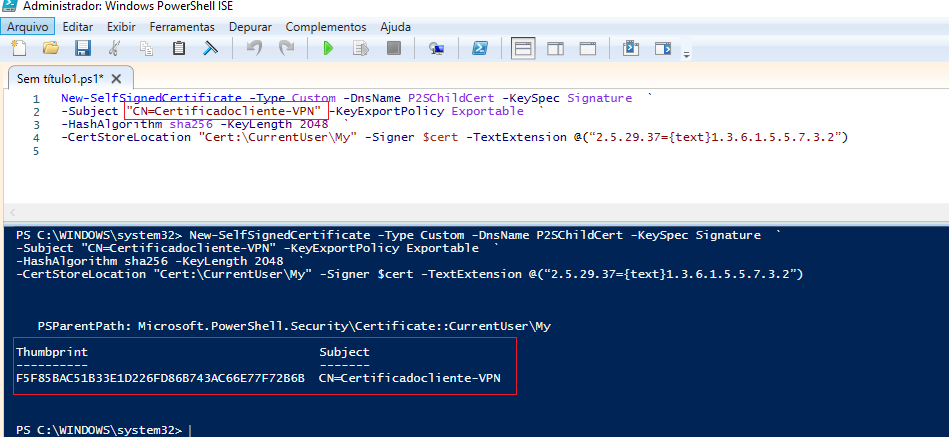Expand the Complementos menu

325,27
